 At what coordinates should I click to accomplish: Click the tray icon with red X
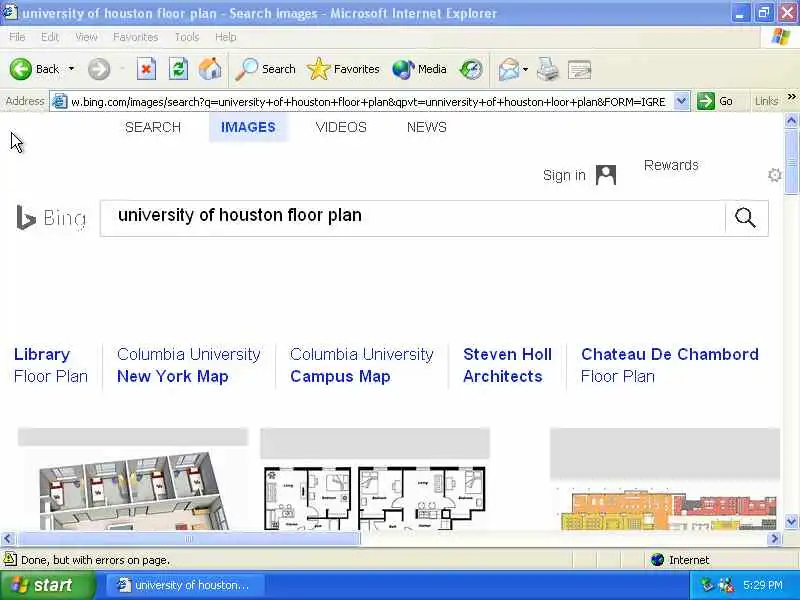point(726,585)
